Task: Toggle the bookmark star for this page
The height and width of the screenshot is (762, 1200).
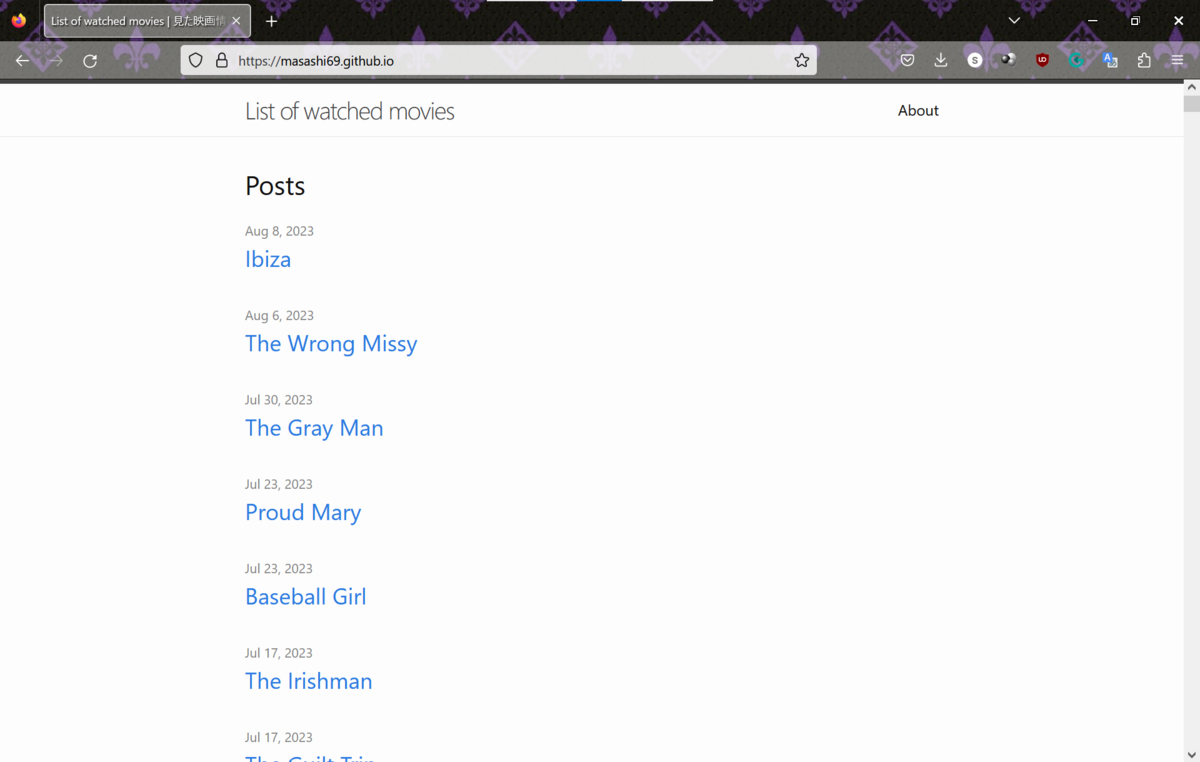Action: pyautogui.click(x=801, y=59)
